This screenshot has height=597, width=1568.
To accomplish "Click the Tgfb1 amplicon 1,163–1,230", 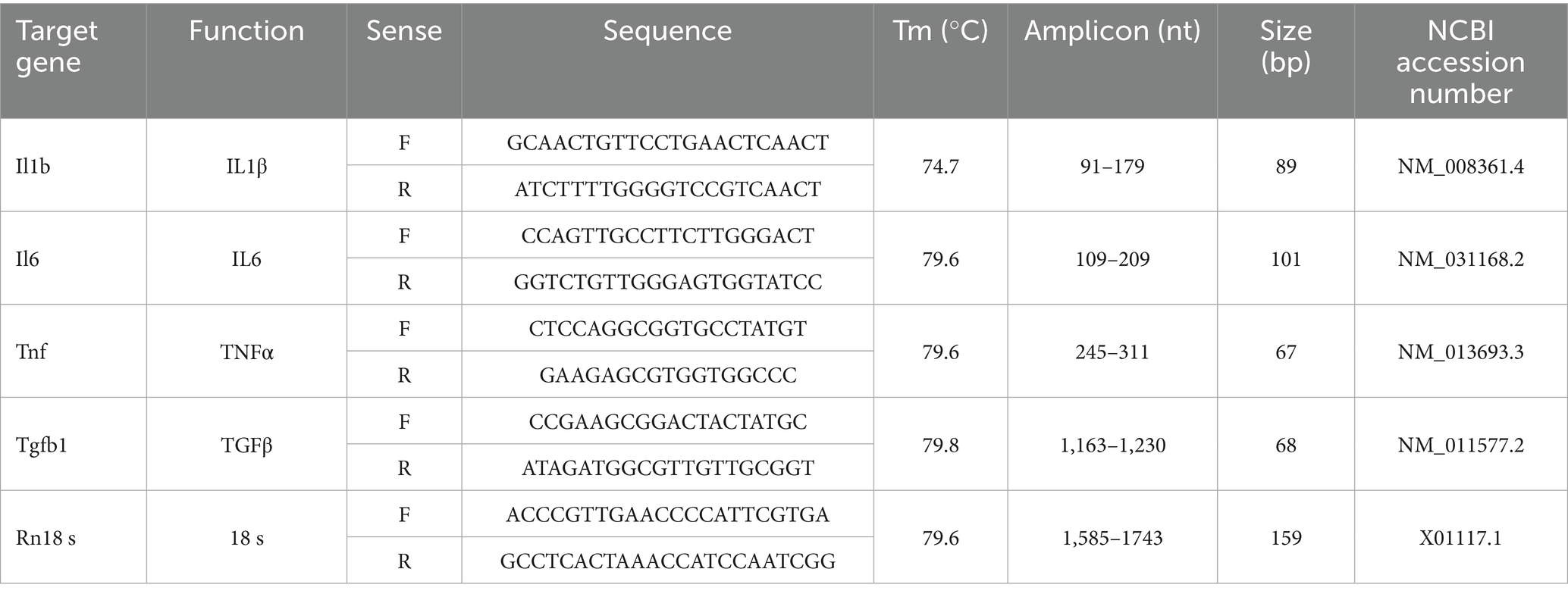I will coord(1112,445).
